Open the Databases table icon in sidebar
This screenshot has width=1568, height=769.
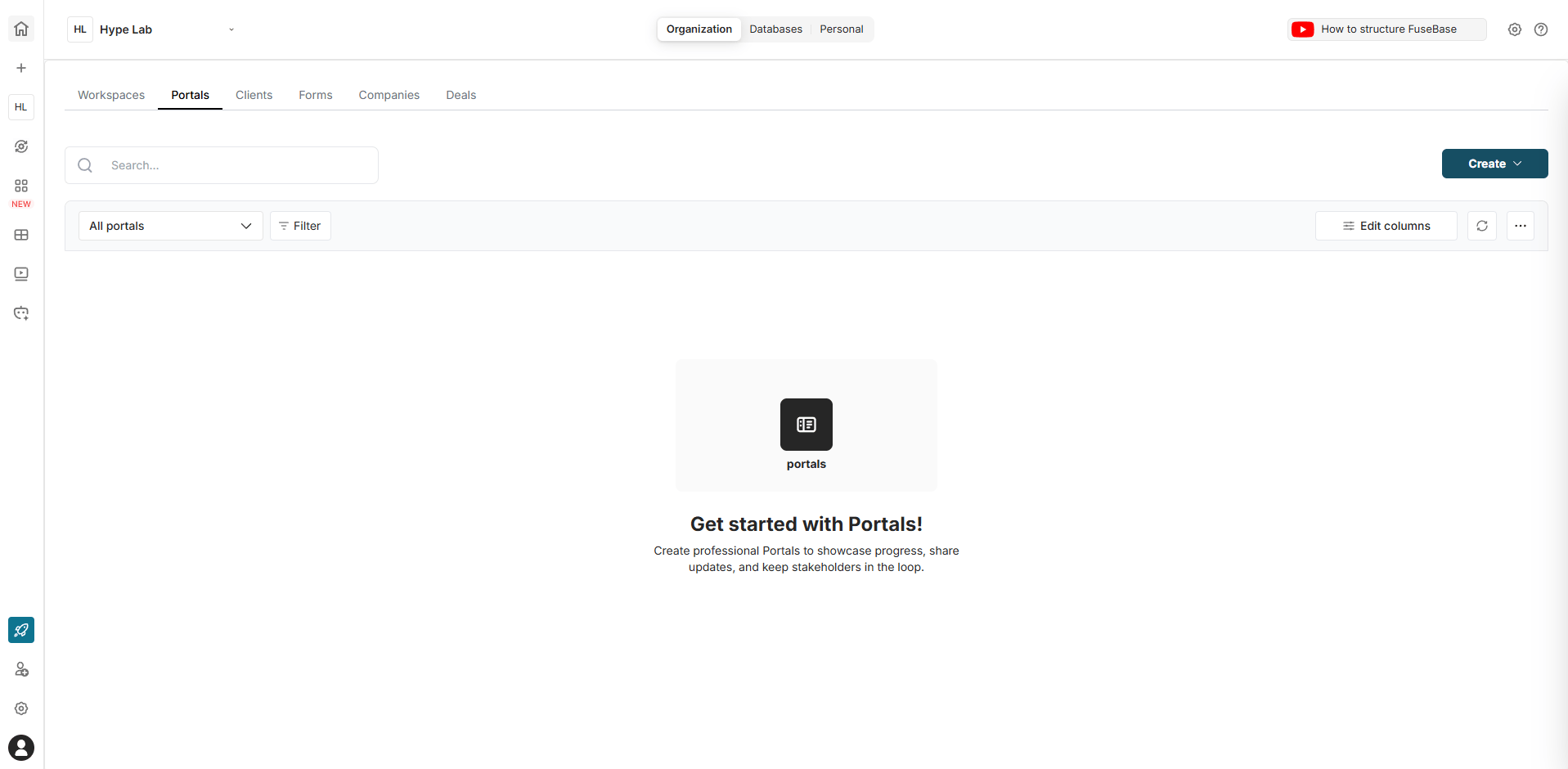pyautogui.click(x=20, y=235)
